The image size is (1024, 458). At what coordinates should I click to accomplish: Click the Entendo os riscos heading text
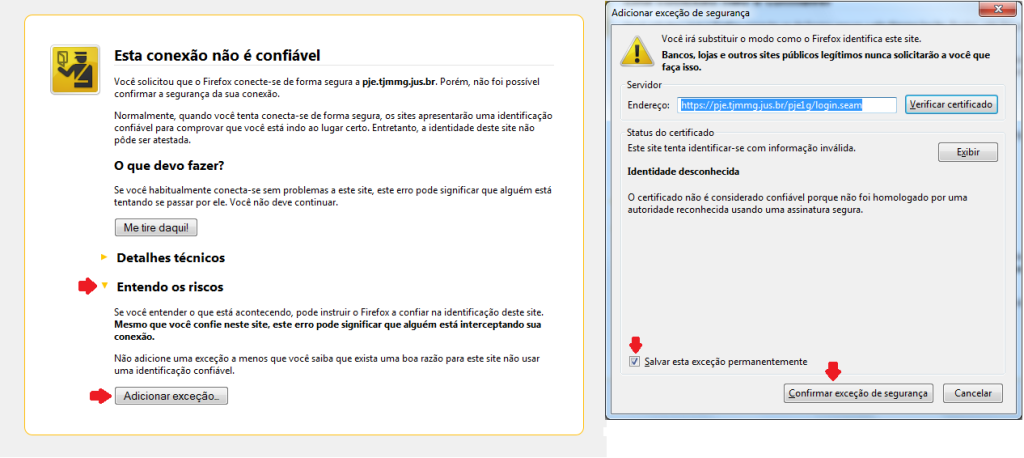pos(170,287)
